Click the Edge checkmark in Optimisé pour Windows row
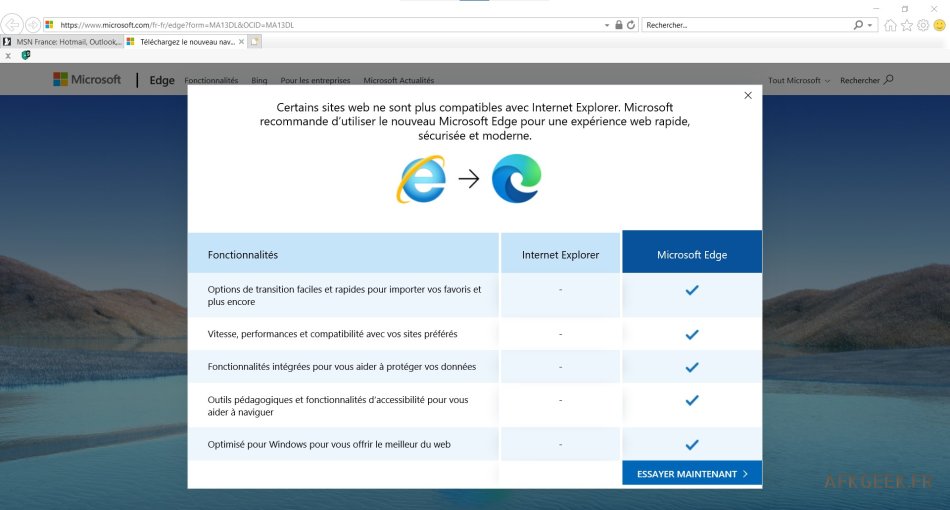The height and width of the screenshot is (510, 950). tap(692, 445)
